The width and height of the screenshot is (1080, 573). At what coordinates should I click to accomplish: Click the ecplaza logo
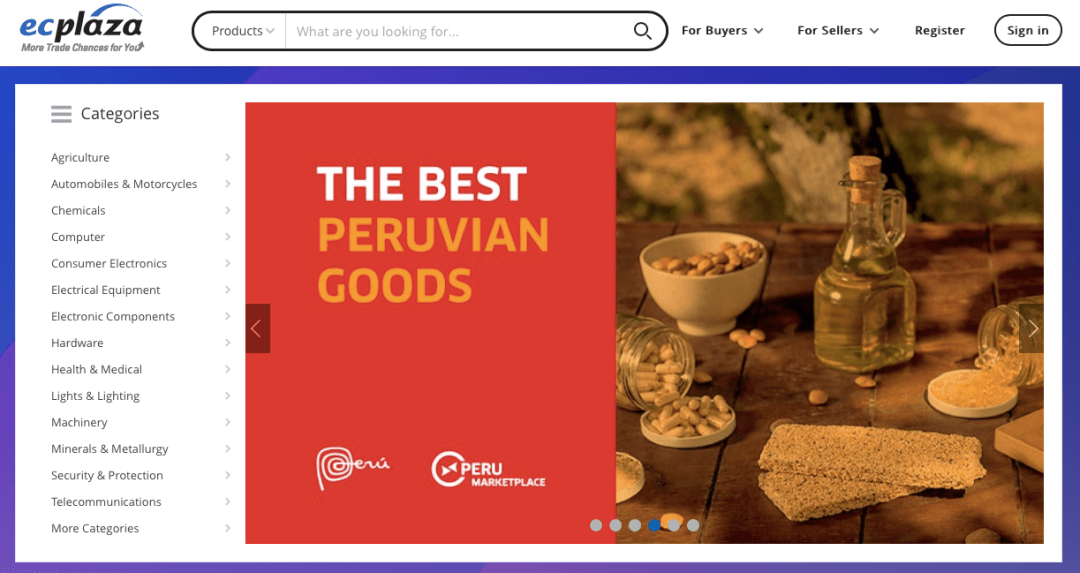point(82,29)
